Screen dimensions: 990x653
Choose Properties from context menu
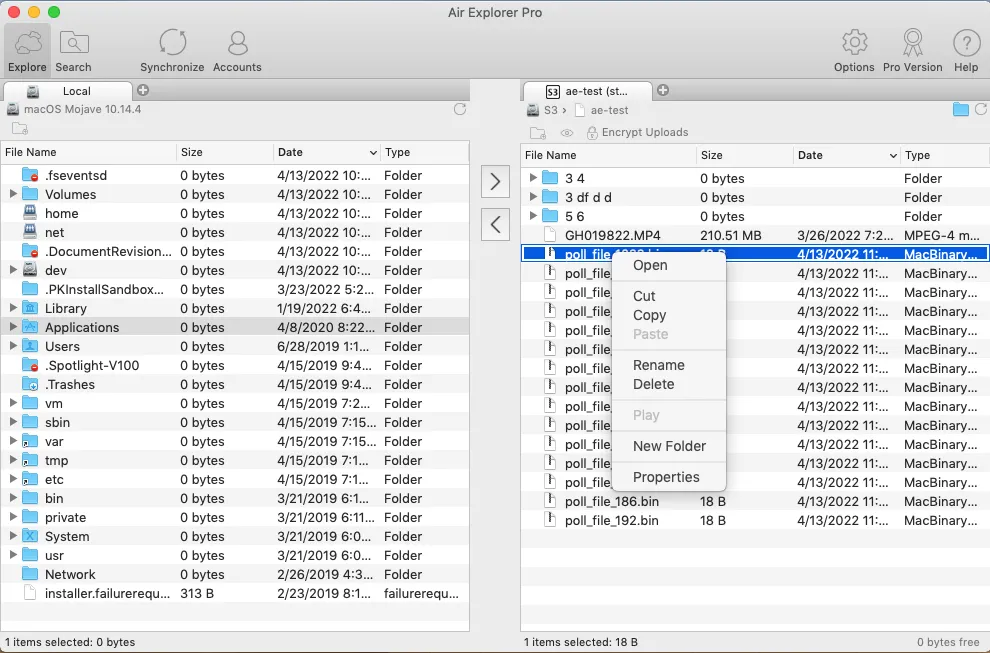point(669,477)
